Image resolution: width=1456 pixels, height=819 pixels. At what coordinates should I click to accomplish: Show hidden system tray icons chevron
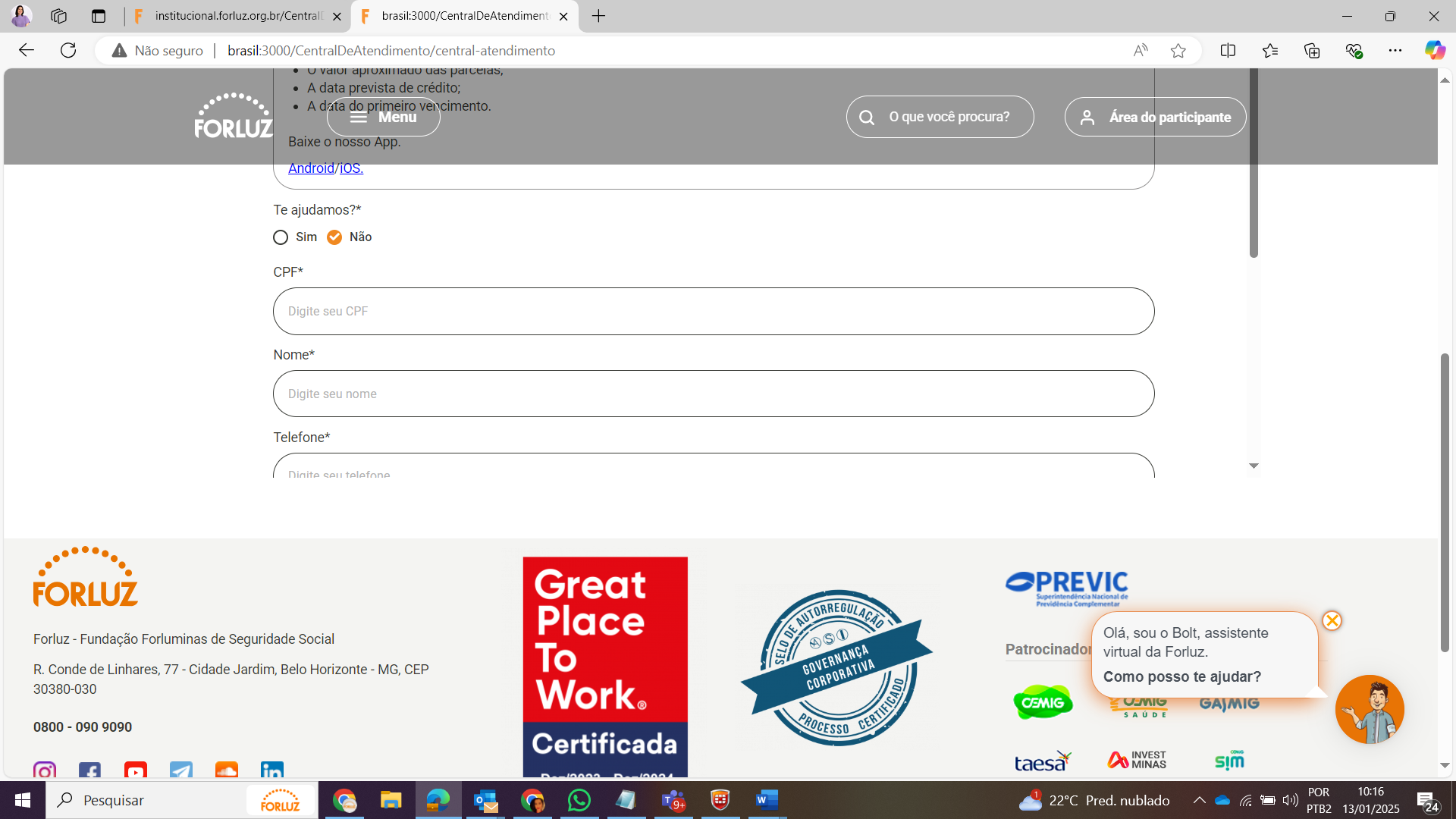pos(1199,800)
